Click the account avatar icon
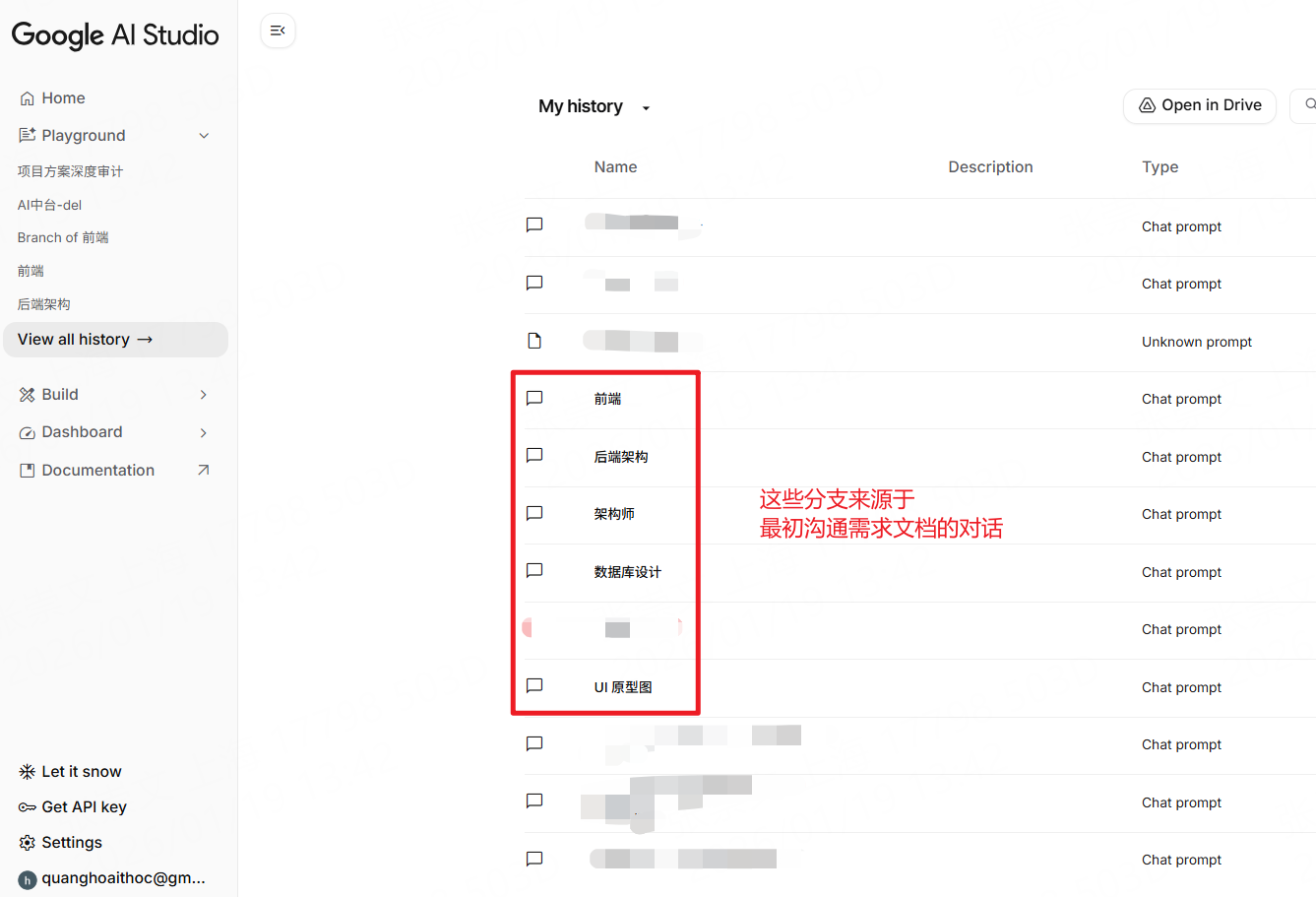 (x=28, y=879)
